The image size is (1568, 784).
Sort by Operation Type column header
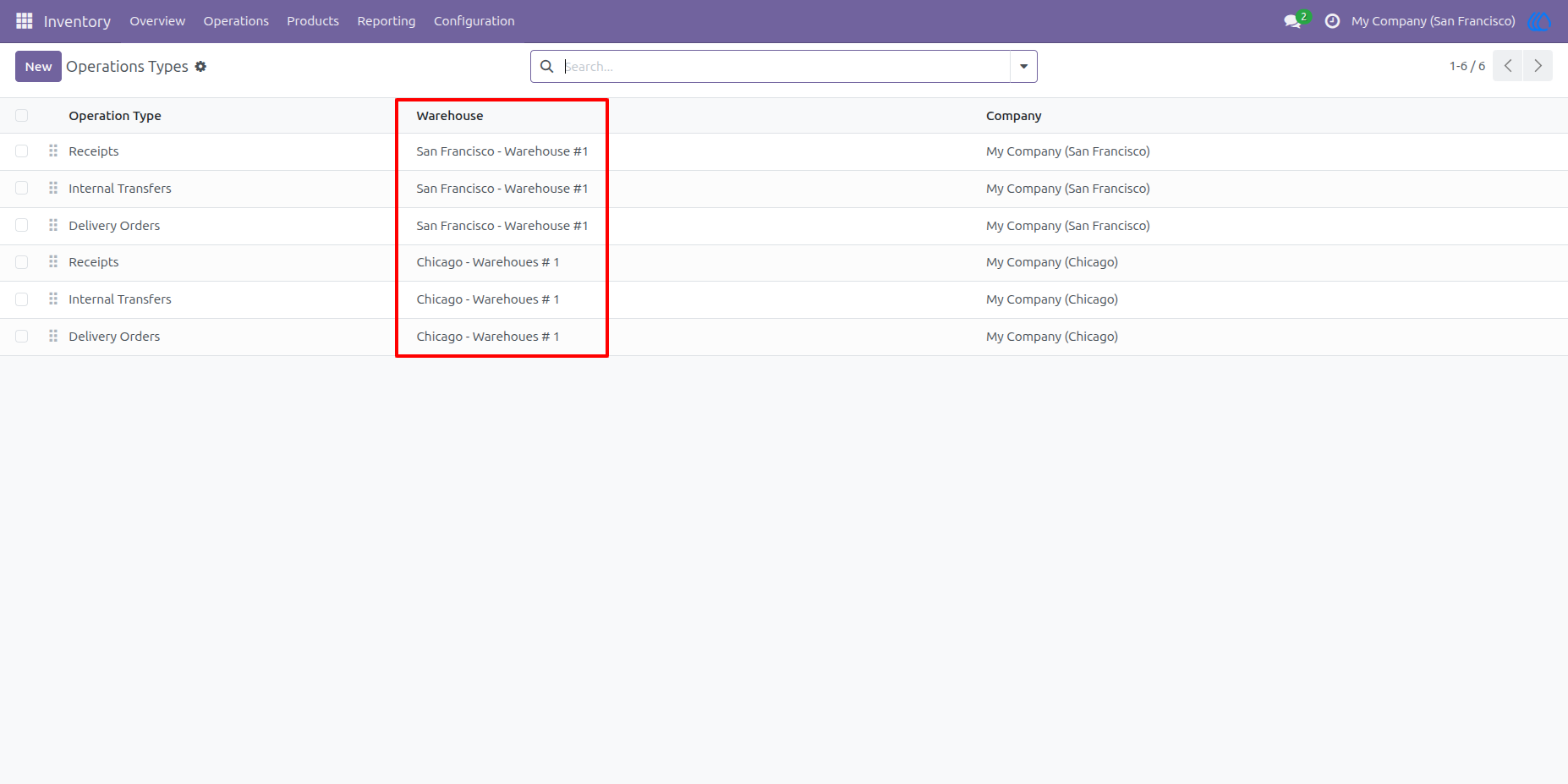[115, 116]
